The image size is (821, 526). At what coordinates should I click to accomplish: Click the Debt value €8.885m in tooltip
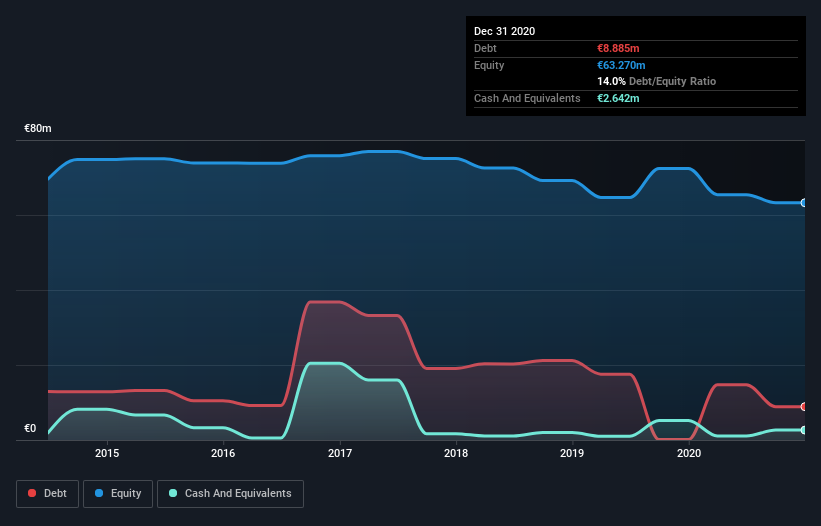[618, 48]
